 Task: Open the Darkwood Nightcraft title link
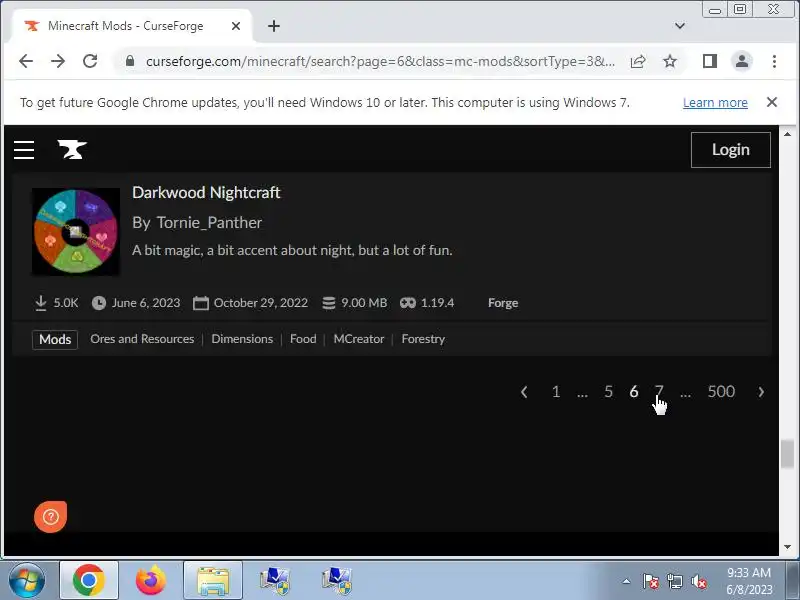coord(206,192)
